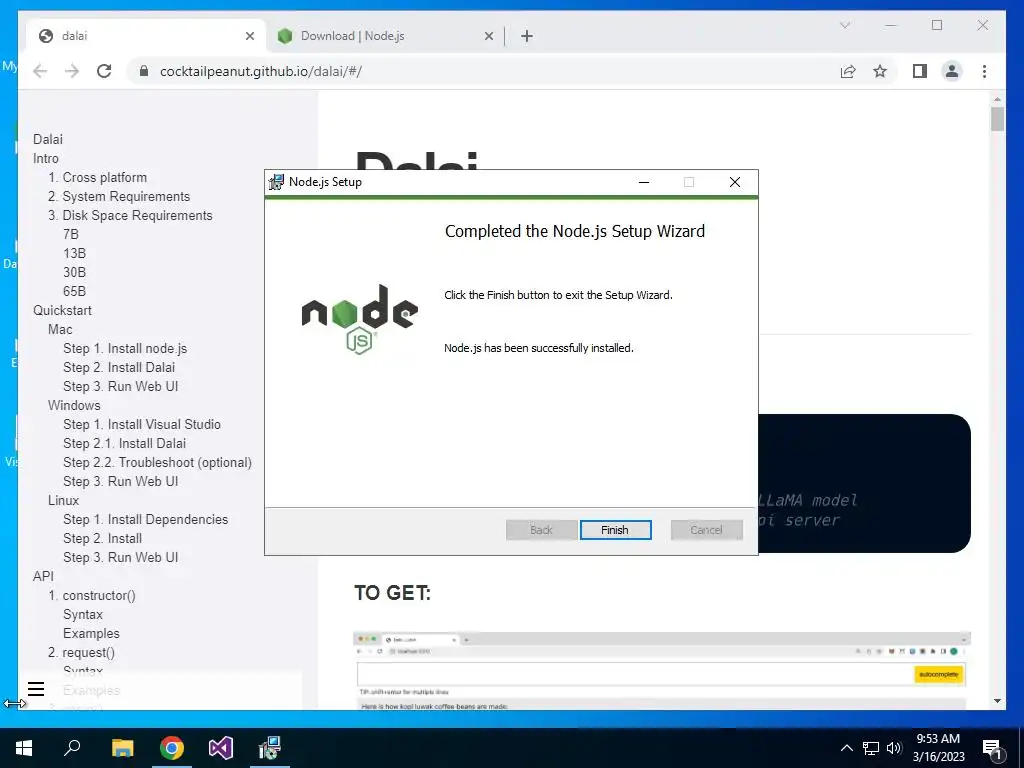1024x768 pixels.
Task: Reload the dalai page
Action: [104, 71]
